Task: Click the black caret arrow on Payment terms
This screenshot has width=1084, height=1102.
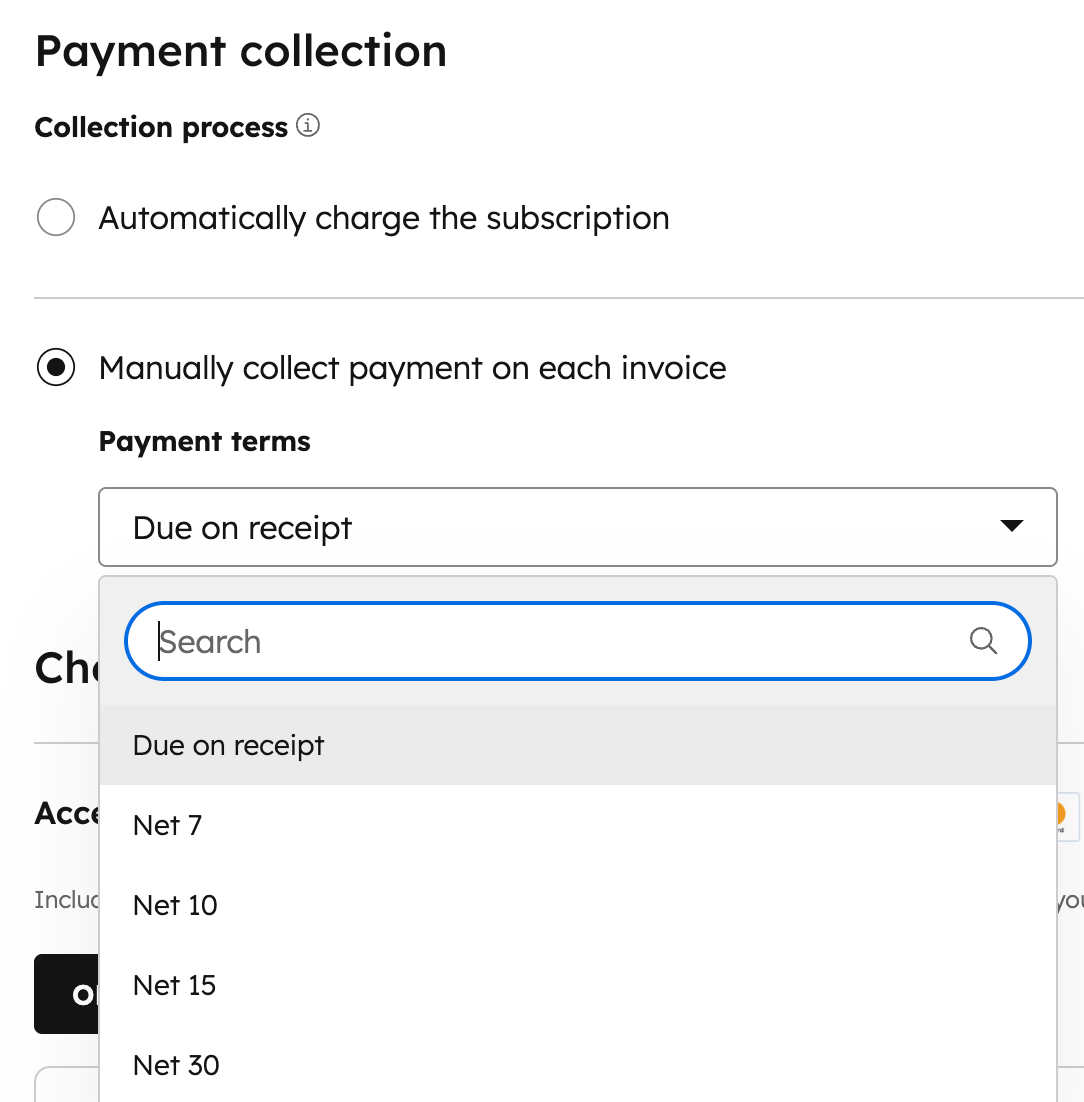Action: pyautogui.click(x=1012, y=526)
